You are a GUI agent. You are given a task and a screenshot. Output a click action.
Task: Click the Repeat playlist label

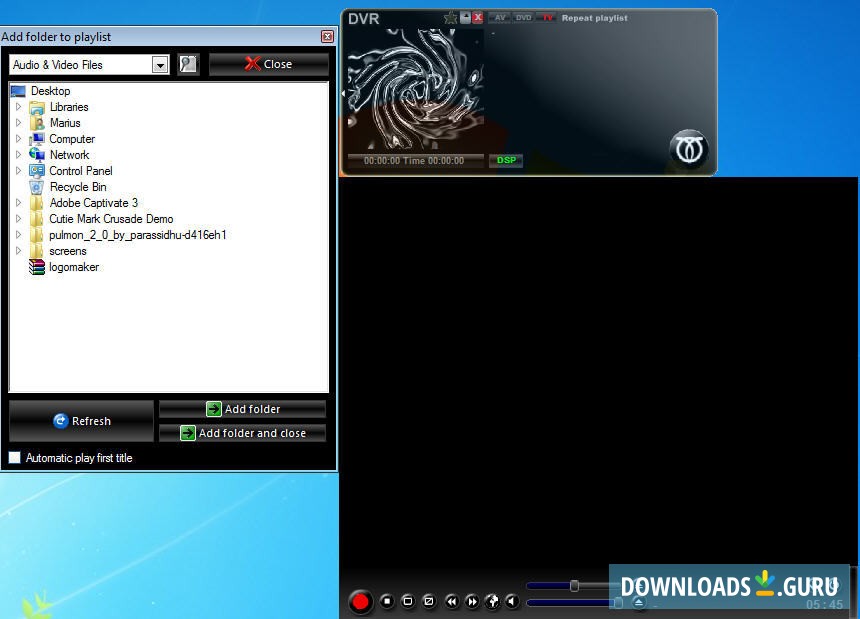(x=595, y=18)
